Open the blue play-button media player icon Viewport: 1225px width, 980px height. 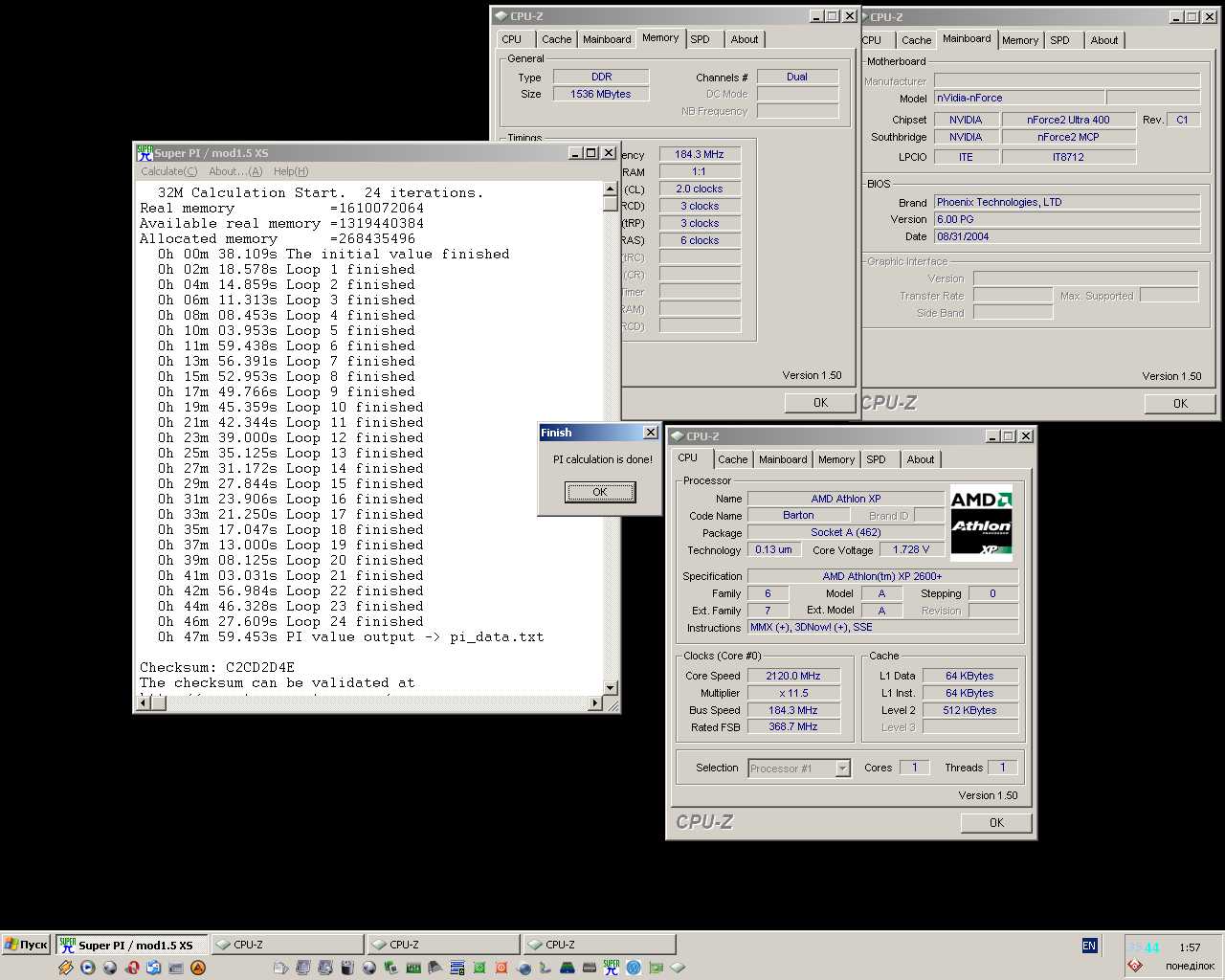click(87, 968)
